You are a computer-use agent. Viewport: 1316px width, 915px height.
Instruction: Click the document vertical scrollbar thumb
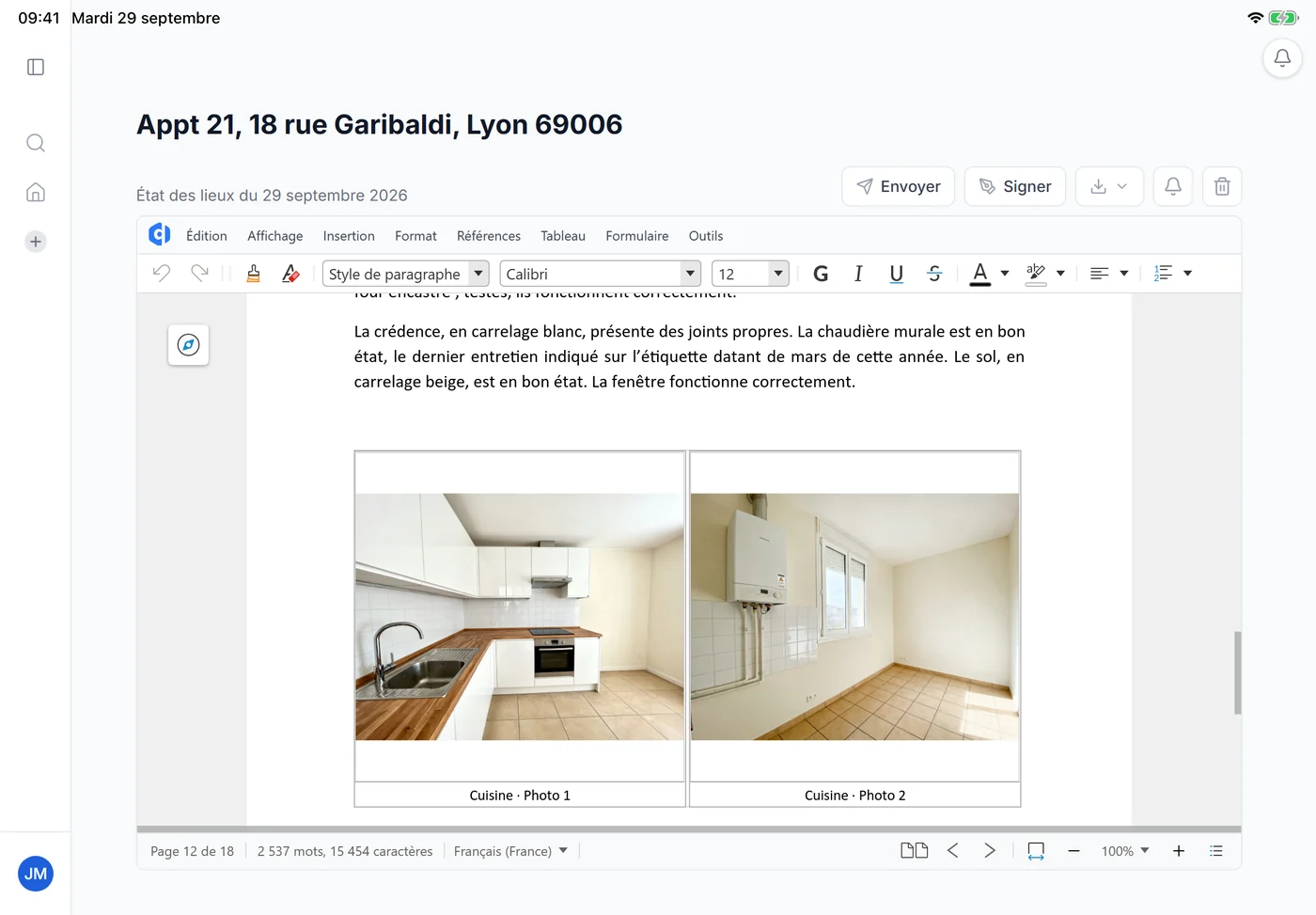pos(1238,673)
